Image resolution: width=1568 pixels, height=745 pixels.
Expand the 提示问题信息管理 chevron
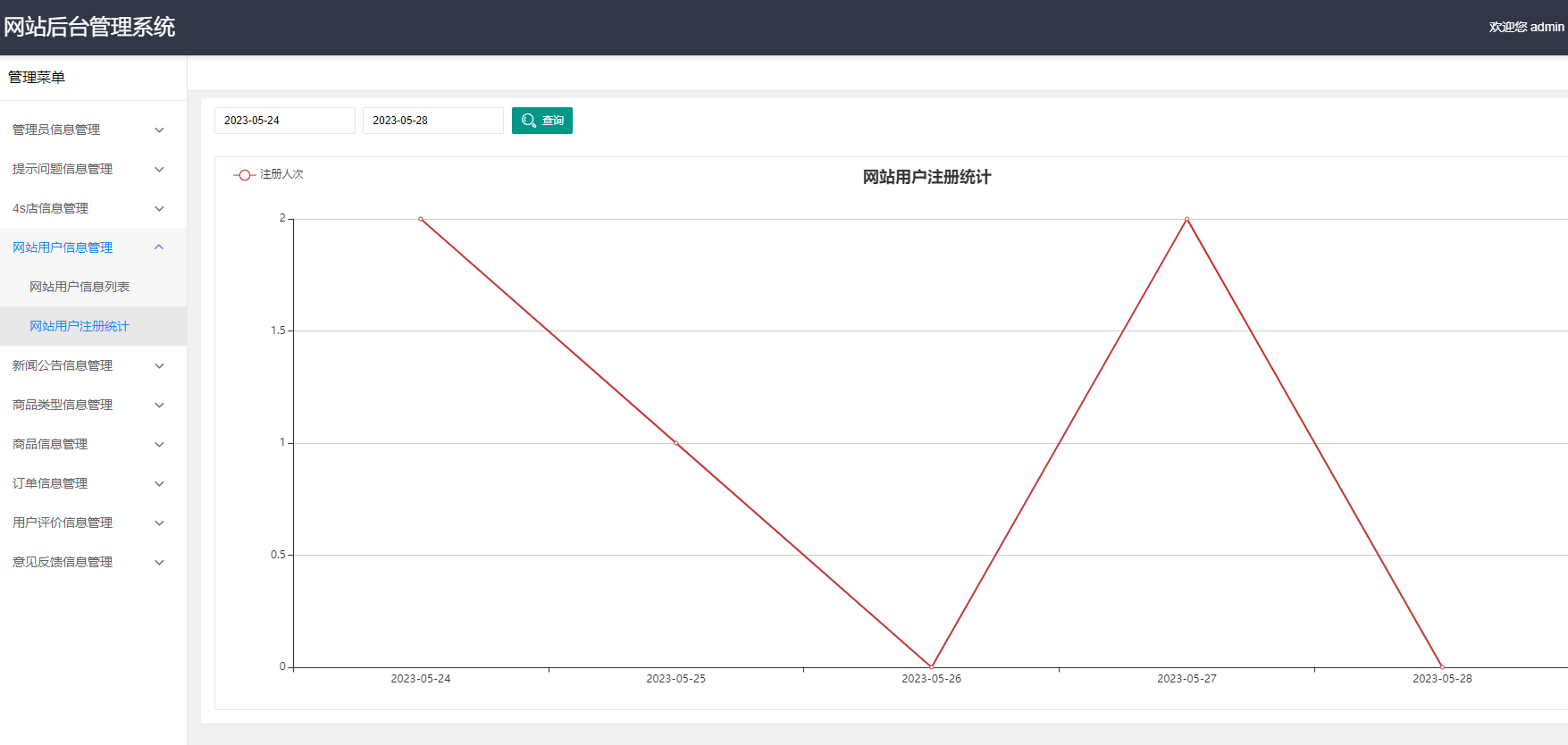[x=159, y=170]
